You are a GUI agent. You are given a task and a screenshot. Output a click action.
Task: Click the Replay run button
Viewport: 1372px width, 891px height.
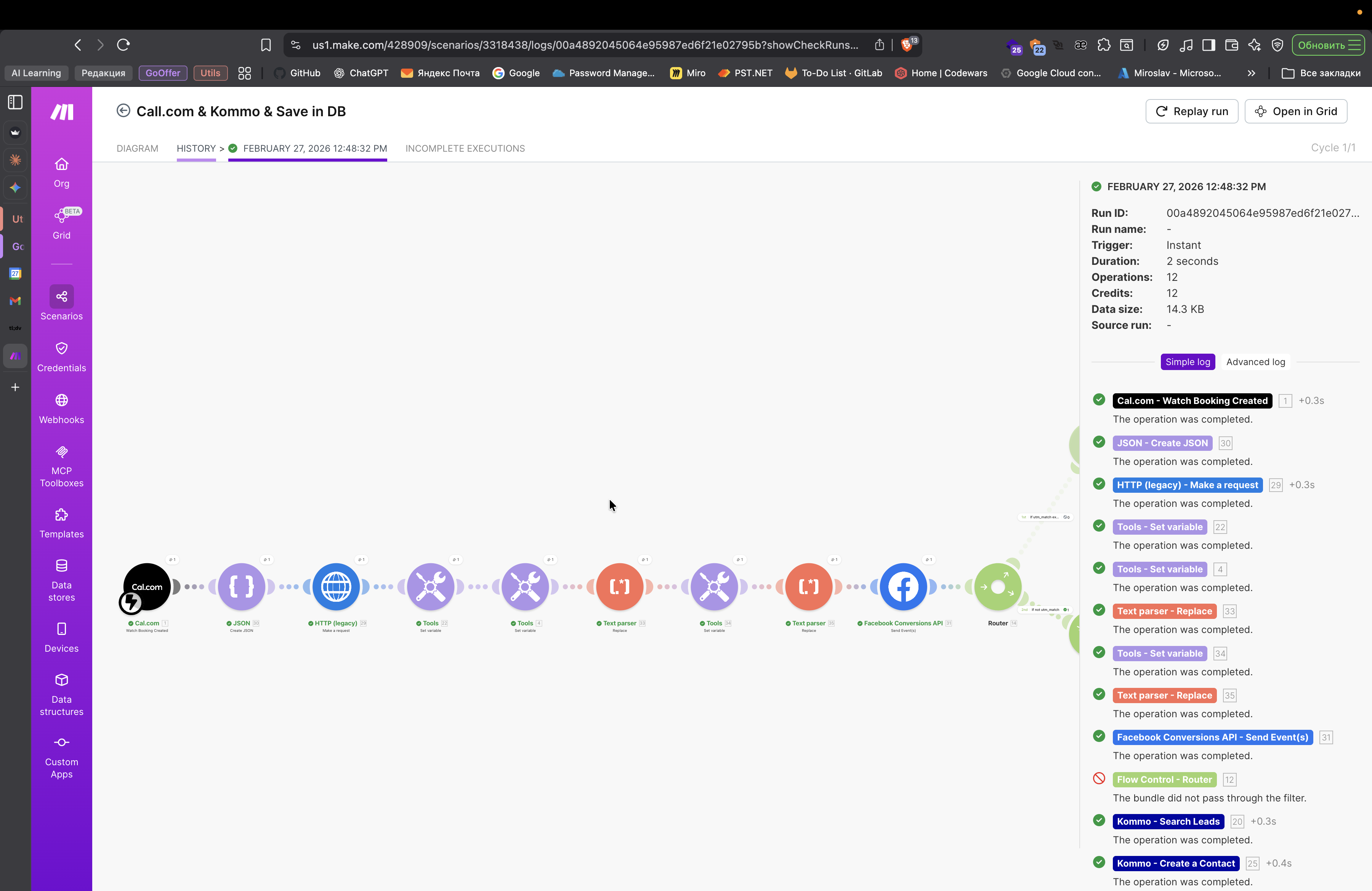pyautogui.click(x=1192, y=111)
